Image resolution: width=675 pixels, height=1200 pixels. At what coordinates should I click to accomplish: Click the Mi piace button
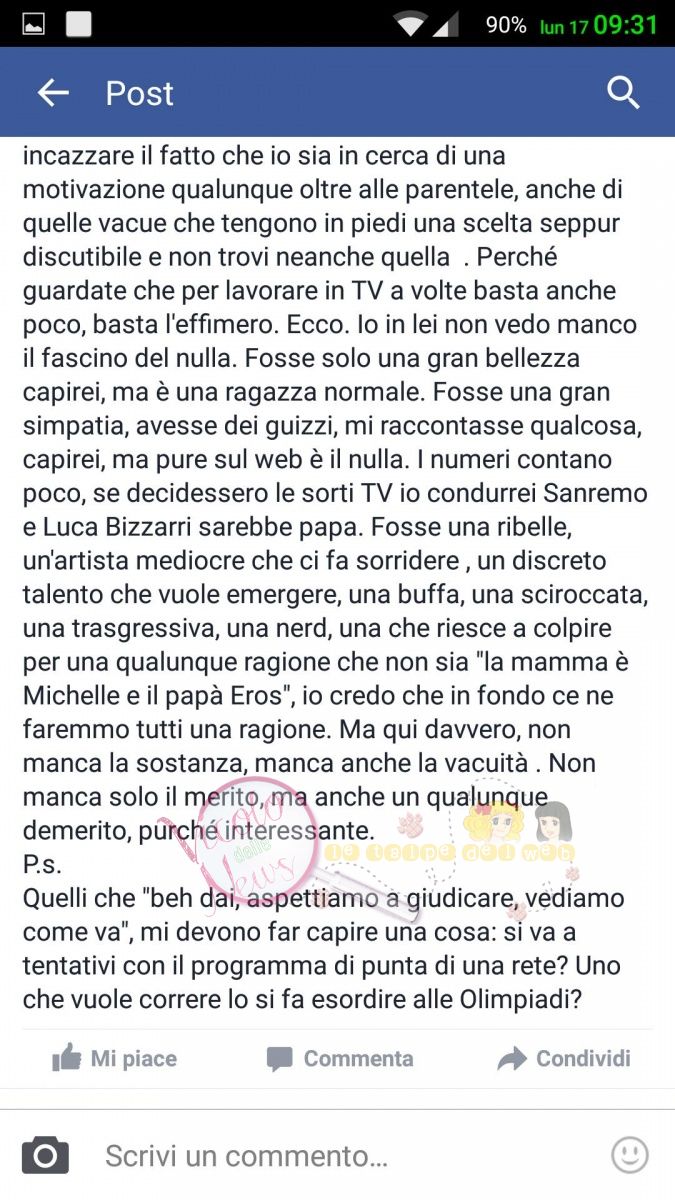114,1058
